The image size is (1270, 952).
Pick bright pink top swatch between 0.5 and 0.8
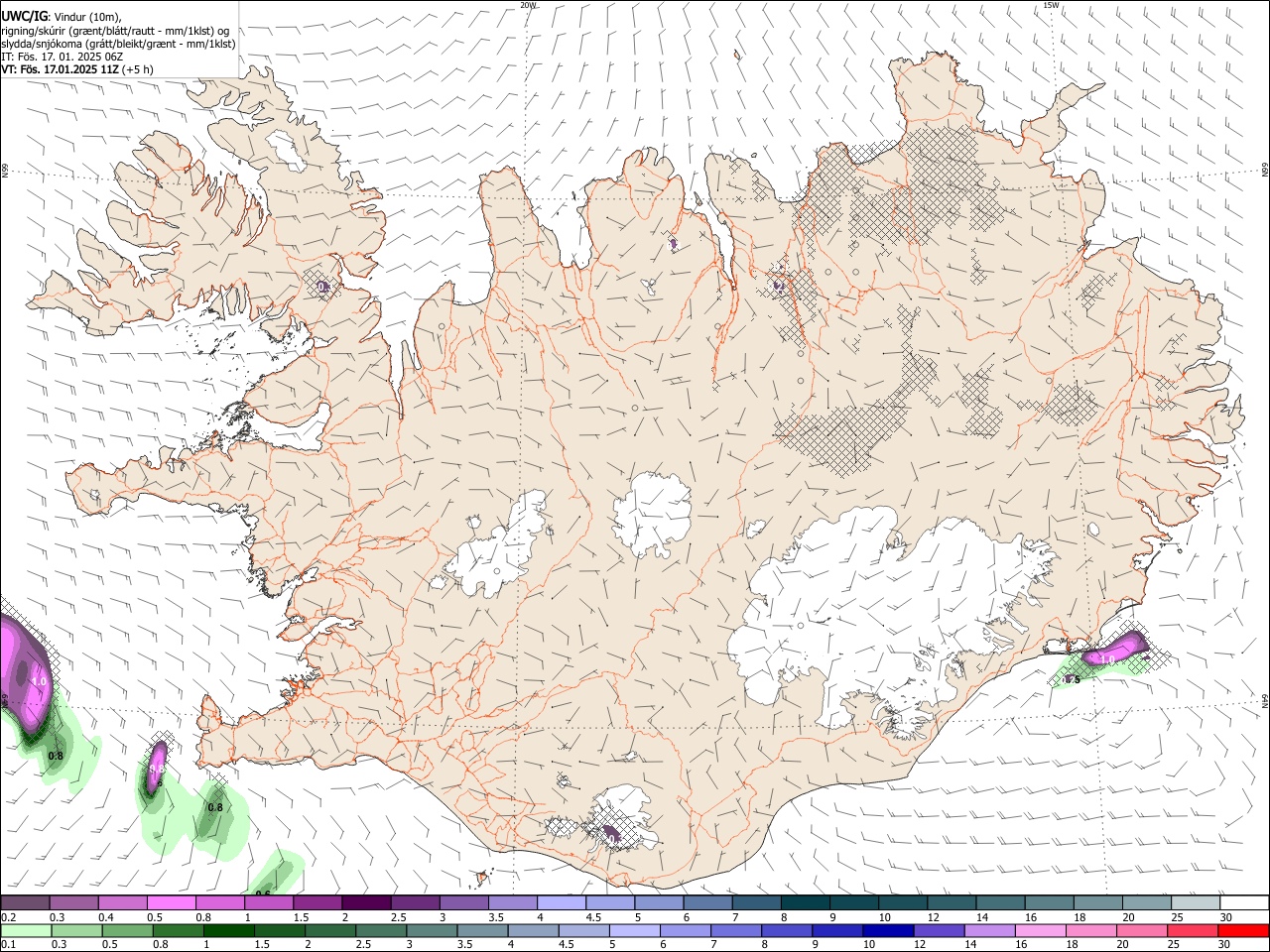(171, 902)
